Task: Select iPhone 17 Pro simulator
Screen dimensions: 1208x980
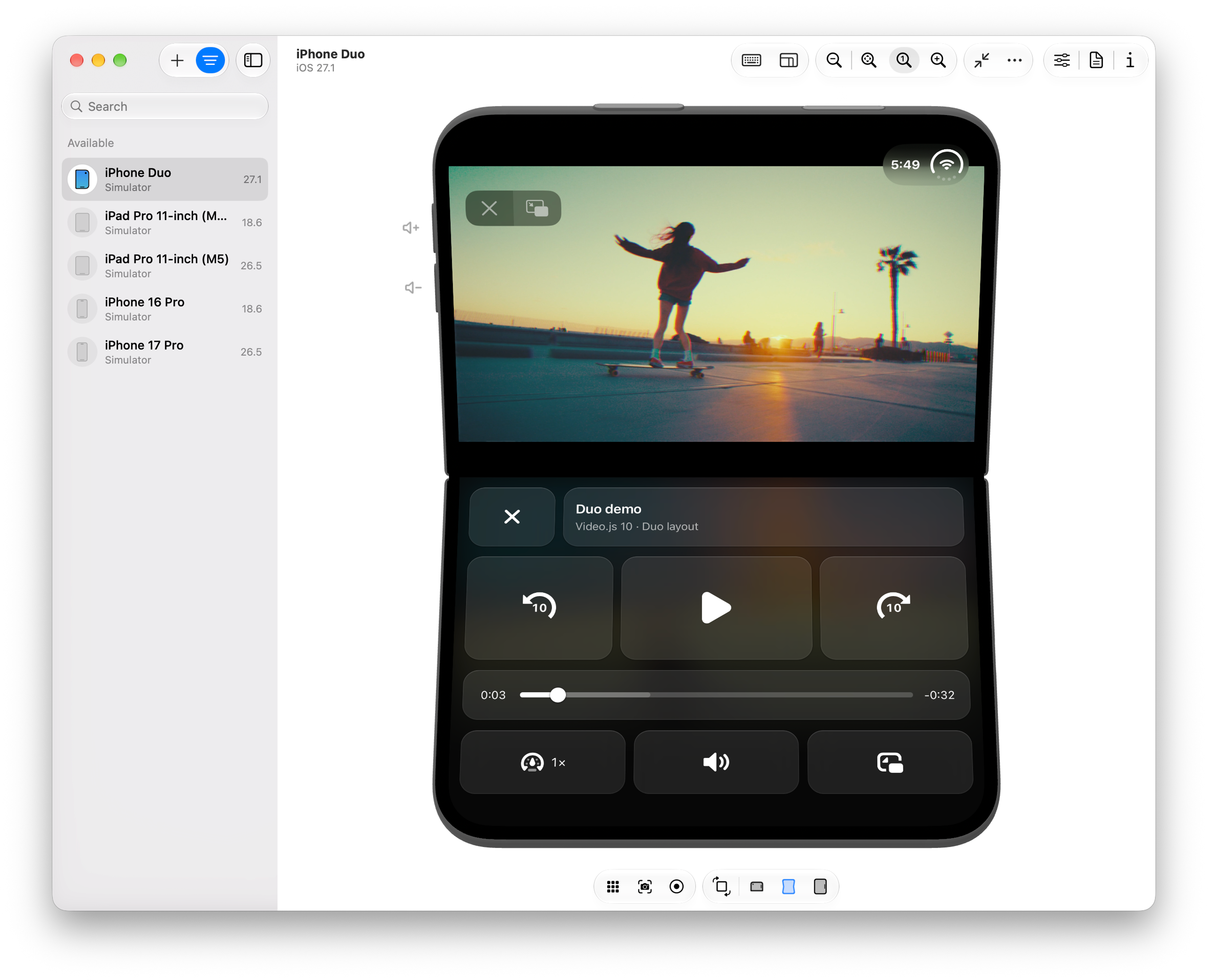Action: click(164, 352)
